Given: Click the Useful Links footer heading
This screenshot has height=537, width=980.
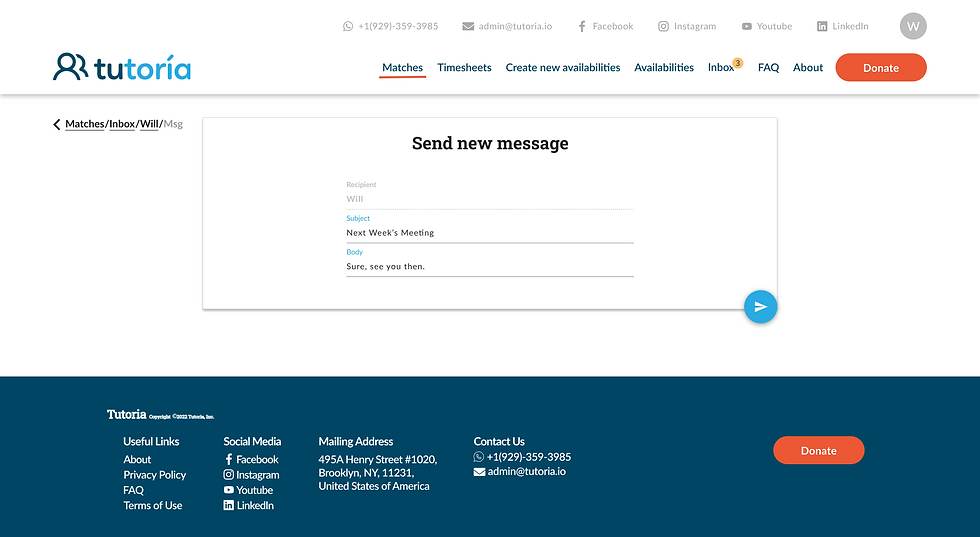Looking at the screenshot, I should pyautogui.click(x=151, y=441).
